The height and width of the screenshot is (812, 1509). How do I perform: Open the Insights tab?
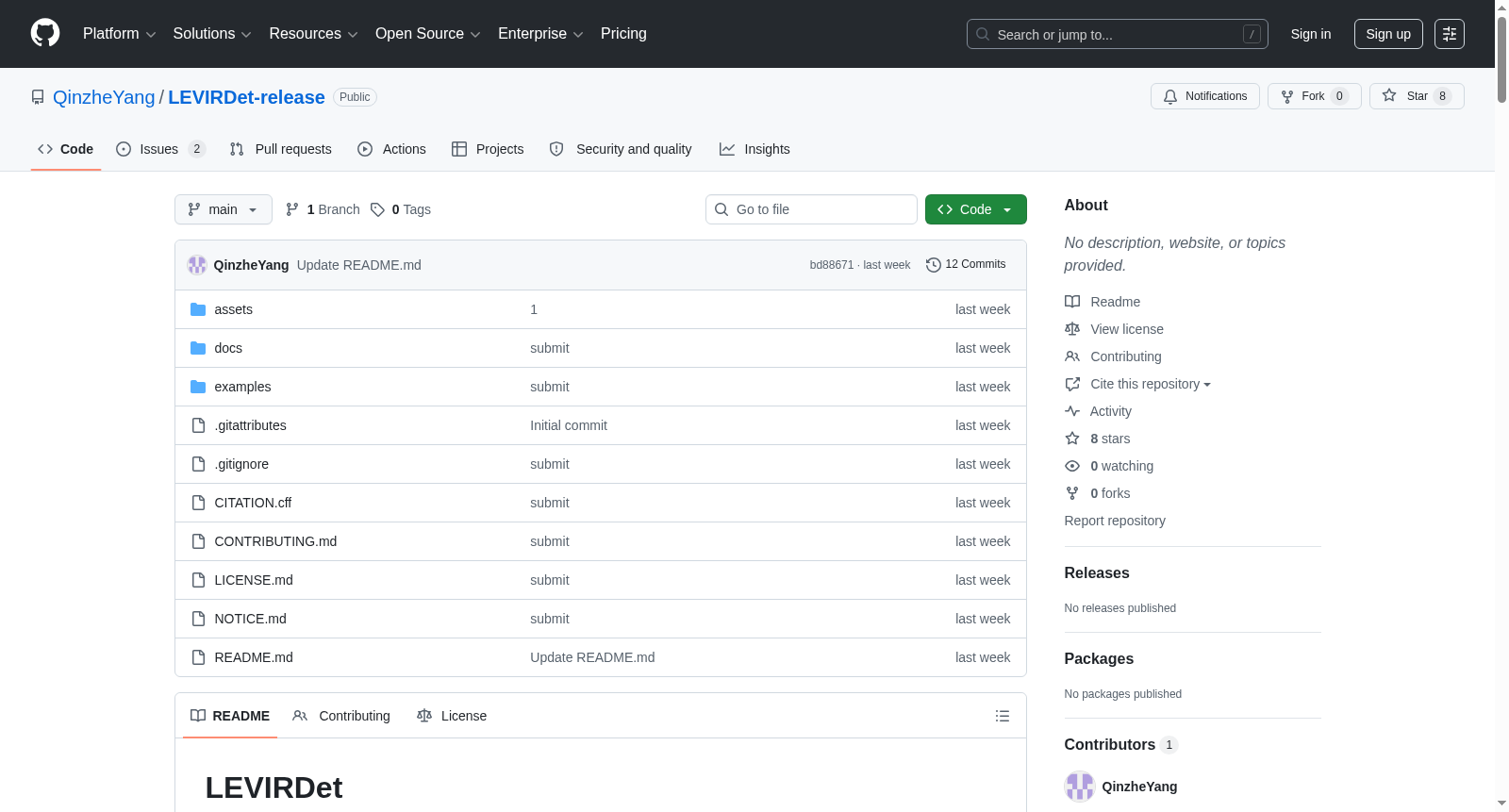coord(754,149)
